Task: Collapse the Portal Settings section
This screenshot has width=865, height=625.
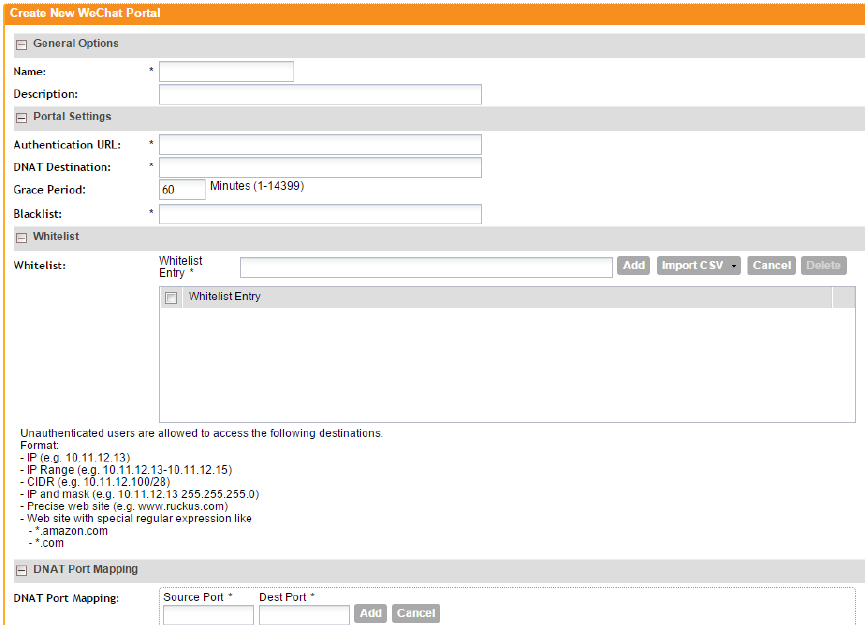Action: pyautogui.click(x=21, y=117)
